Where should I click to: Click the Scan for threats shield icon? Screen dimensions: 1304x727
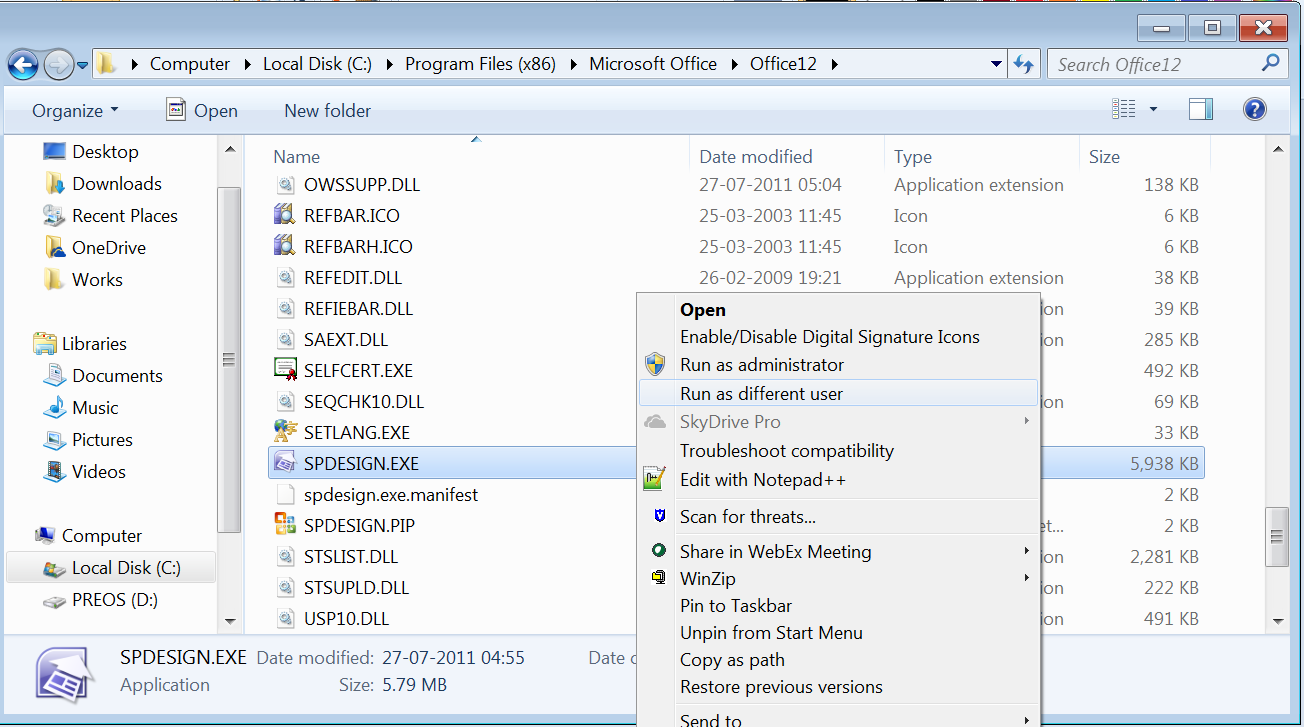tap(659, 516)
